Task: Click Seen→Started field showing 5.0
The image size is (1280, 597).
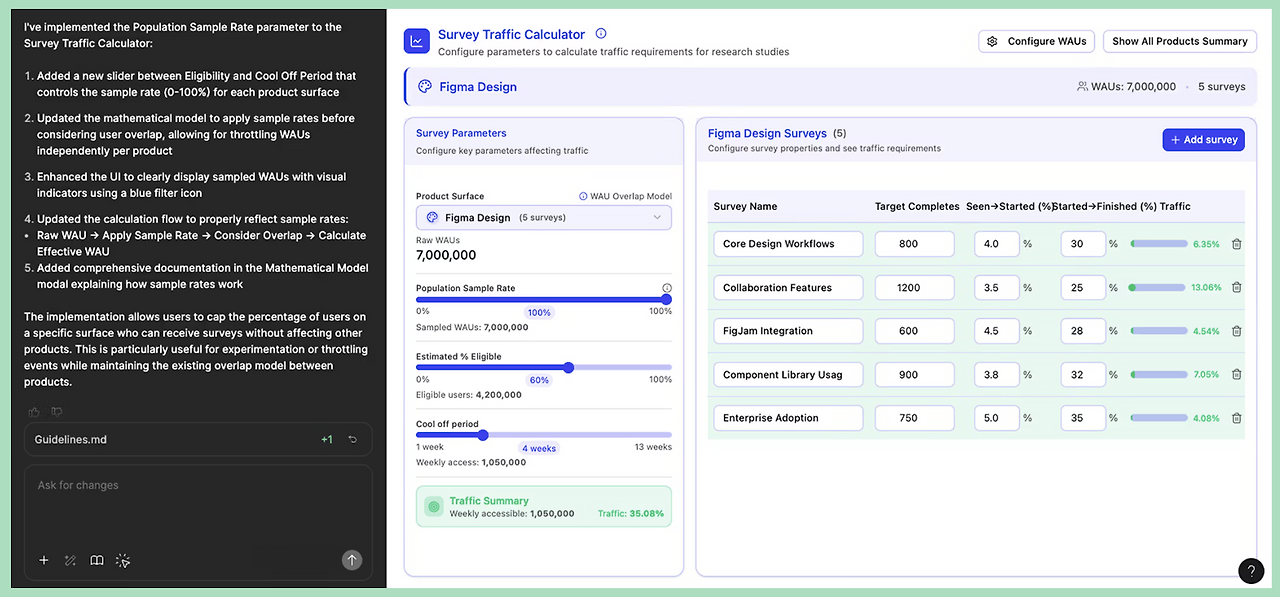Action: tap(997, 418)
